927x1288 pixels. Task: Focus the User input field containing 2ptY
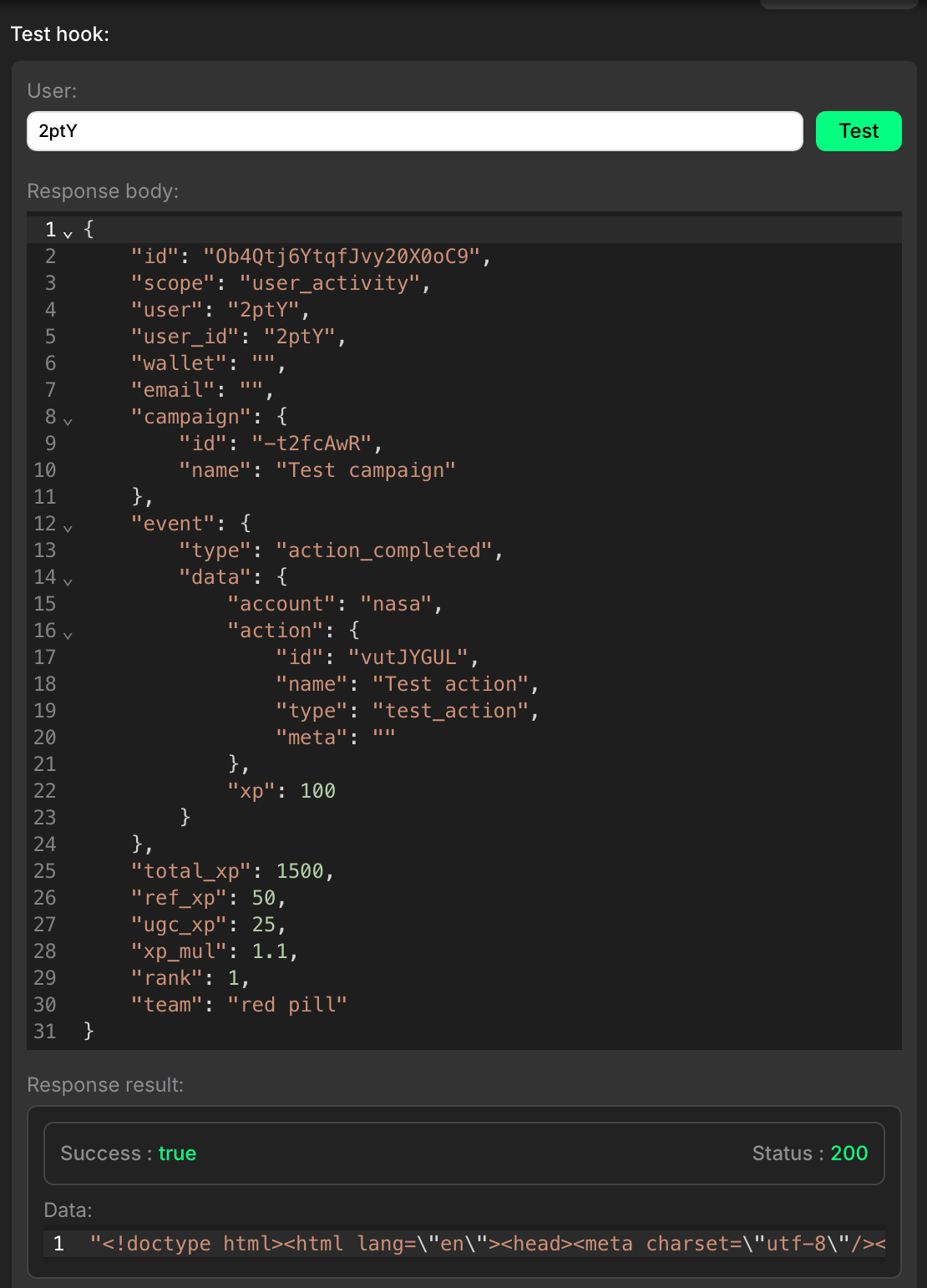click(415, 131)
